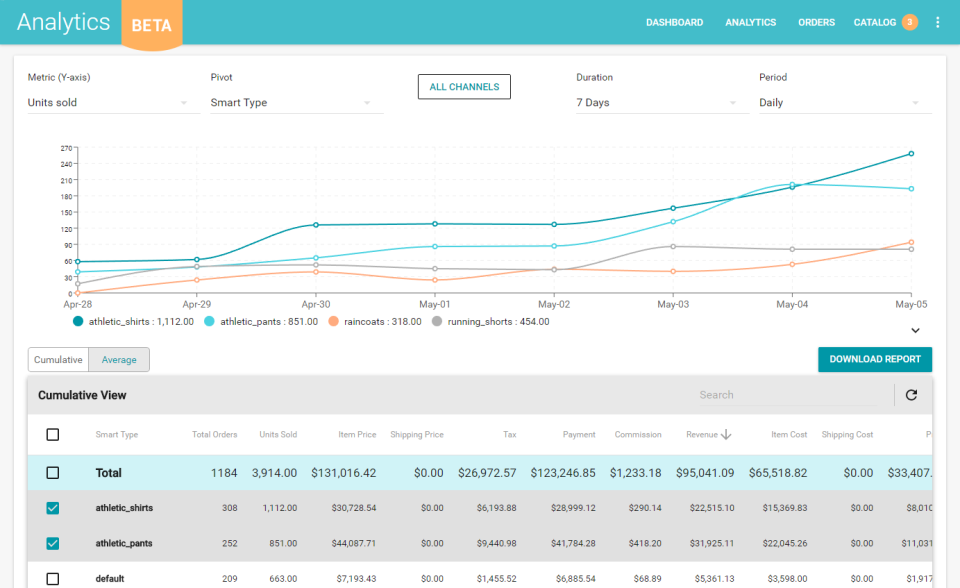Click the May-05 athletic_shirts data point
This screenshot has width=960, height=588.
point(911,154)
